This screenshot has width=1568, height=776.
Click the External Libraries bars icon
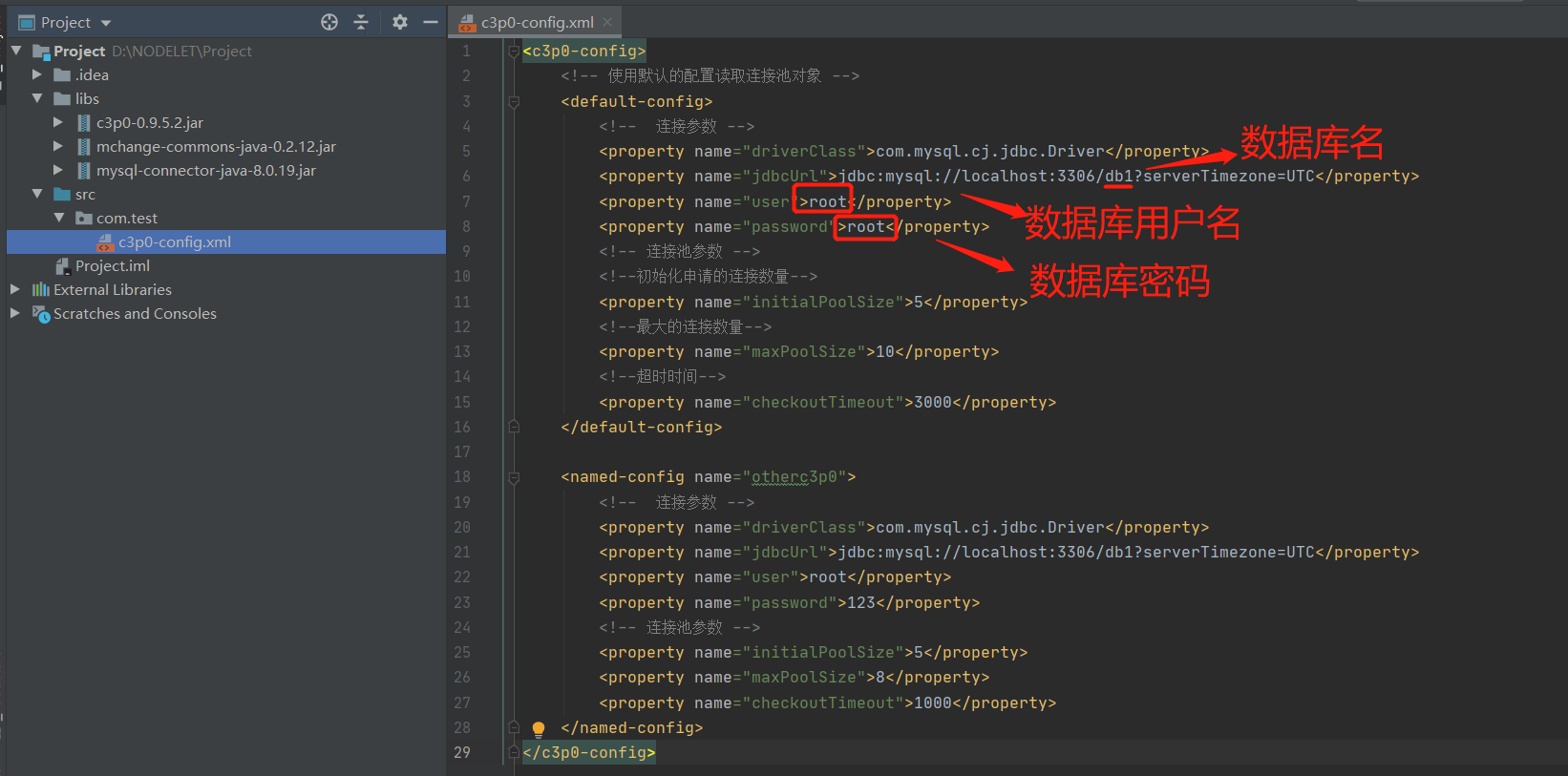click(x=40, y=289)
